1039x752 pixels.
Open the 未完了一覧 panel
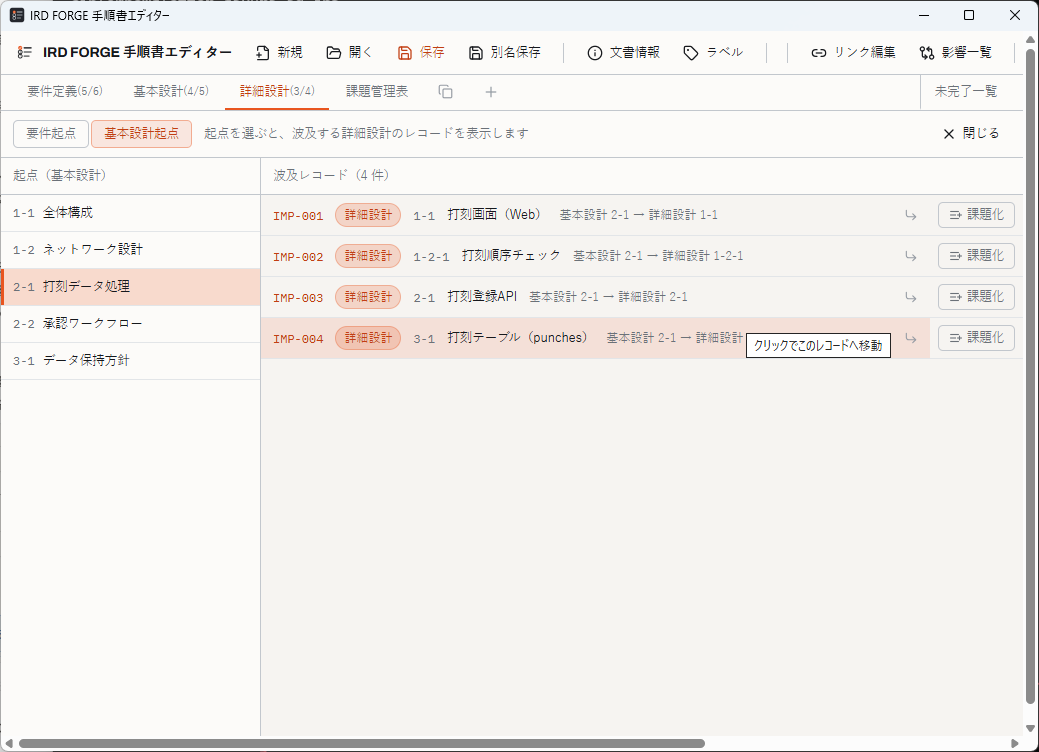click(x=966, y=91)
